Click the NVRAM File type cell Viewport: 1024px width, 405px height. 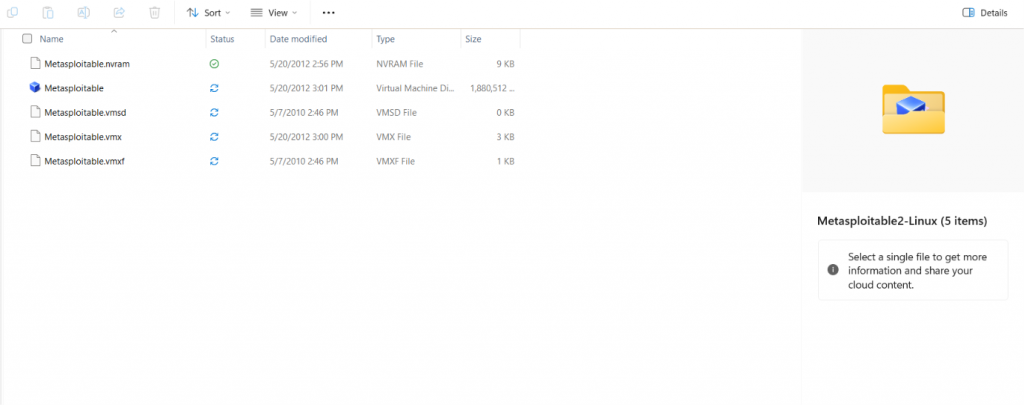pos(400,64)
